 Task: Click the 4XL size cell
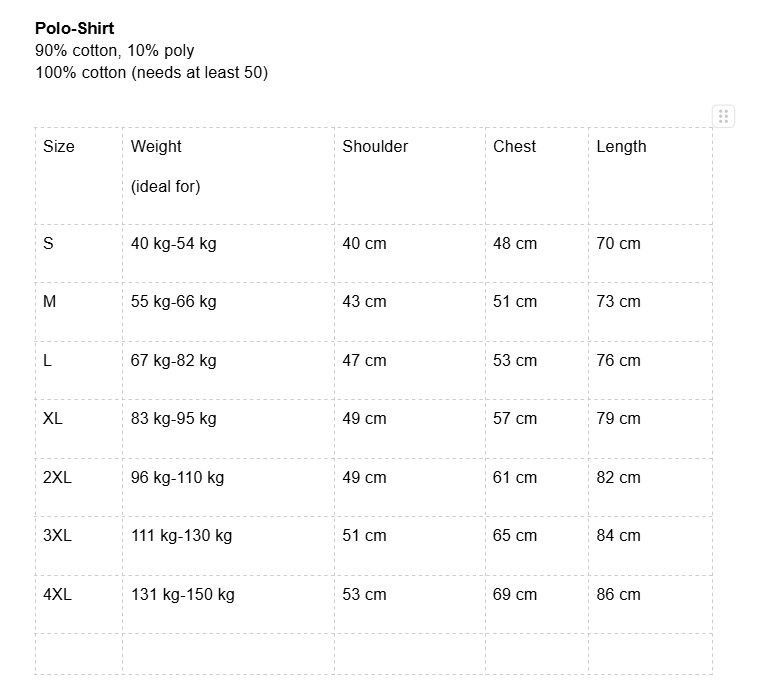(79, 605)
